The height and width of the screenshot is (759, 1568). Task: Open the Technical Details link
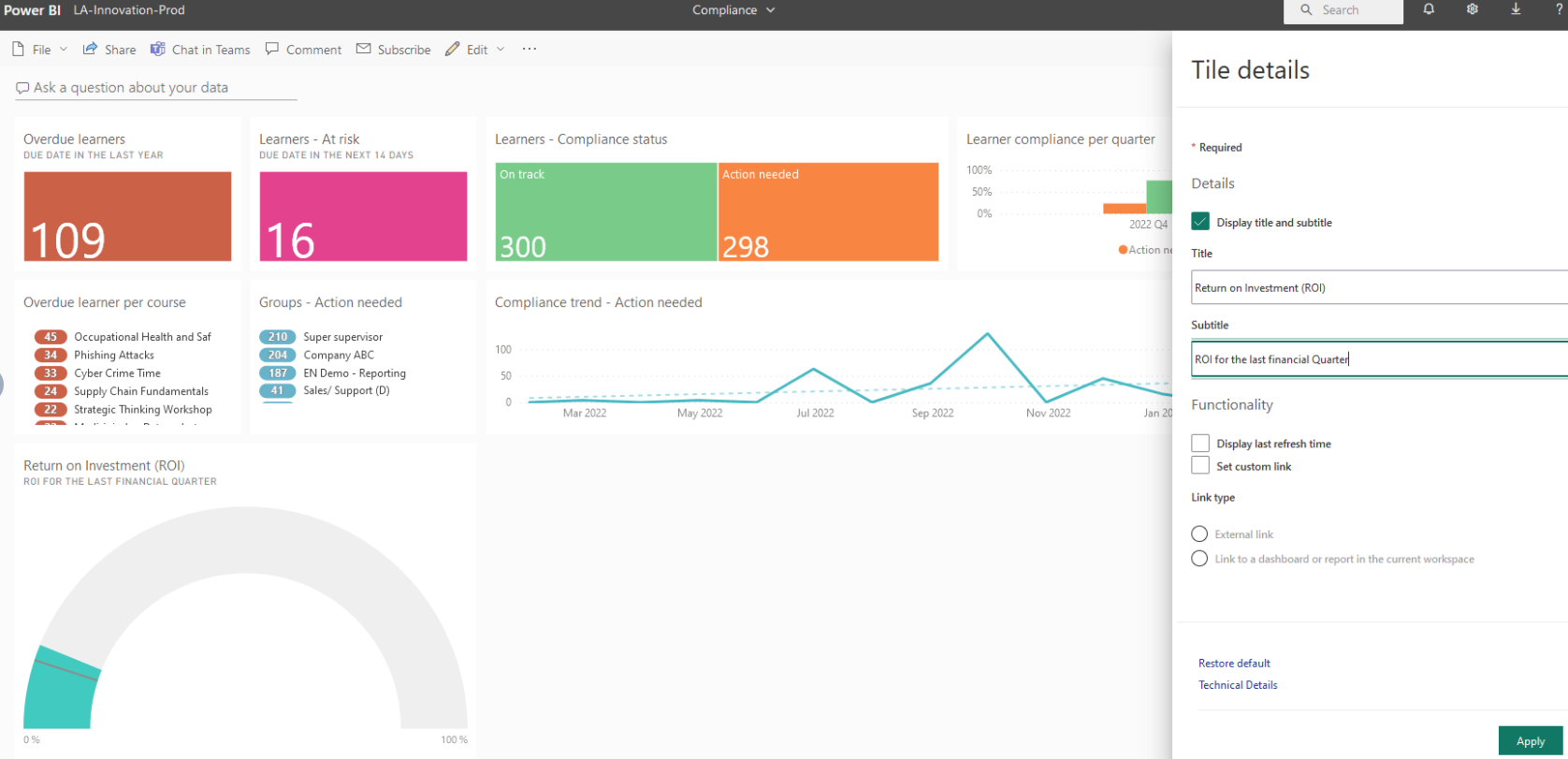(x=1238, y=685)
